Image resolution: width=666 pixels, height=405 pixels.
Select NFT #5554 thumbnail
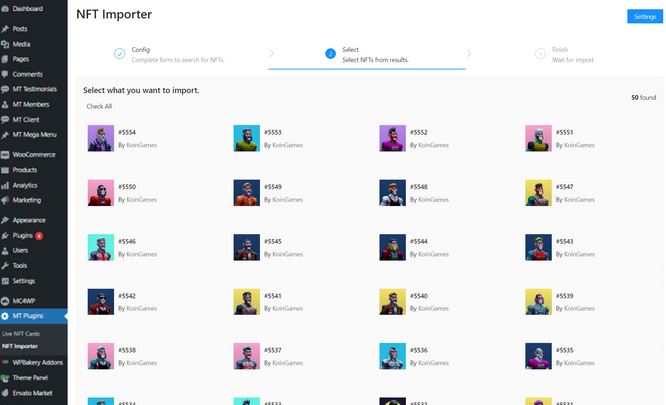tap(100, 138)
